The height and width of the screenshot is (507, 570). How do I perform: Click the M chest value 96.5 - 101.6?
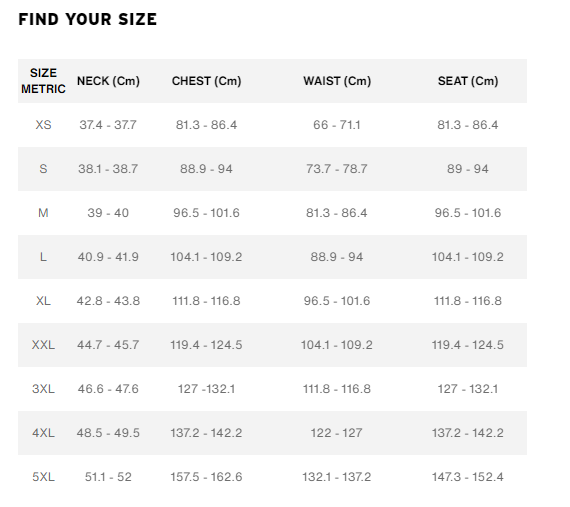pos(206,213)
